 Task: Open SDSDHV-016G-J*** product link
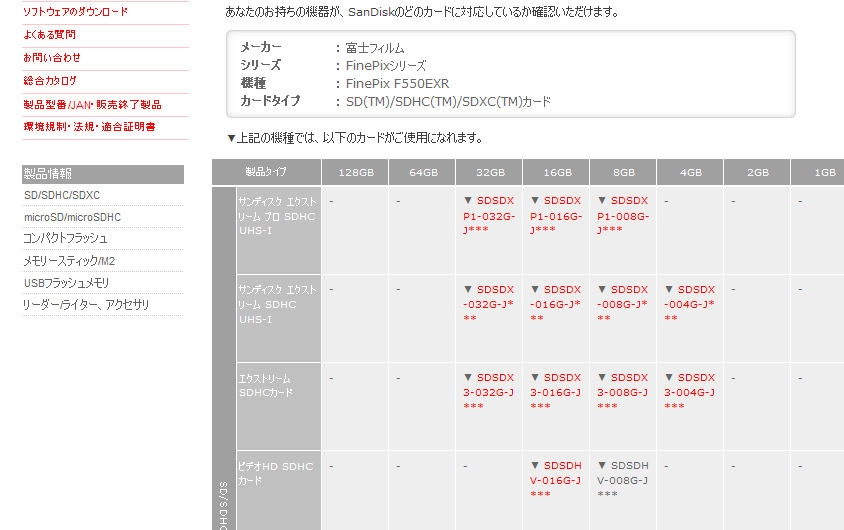tap(555, 480)
